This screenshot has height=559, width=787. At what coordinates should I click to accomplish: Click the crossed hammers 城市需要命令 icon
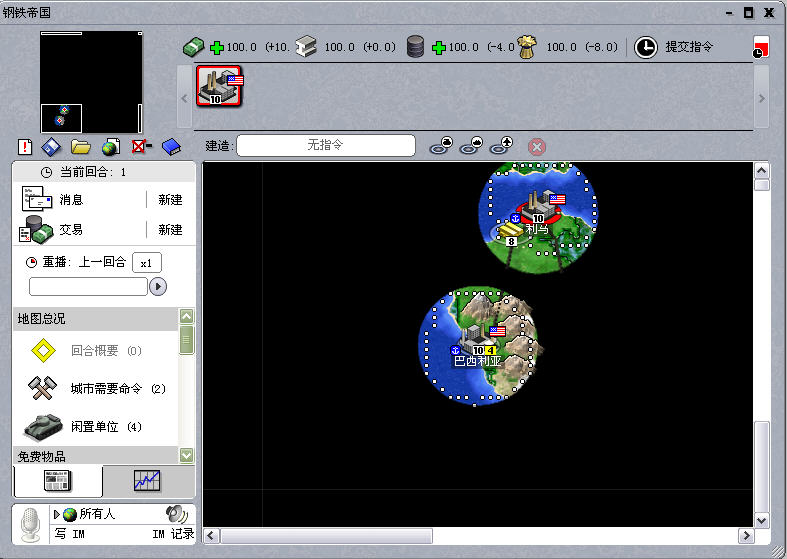tap(43, 388)
